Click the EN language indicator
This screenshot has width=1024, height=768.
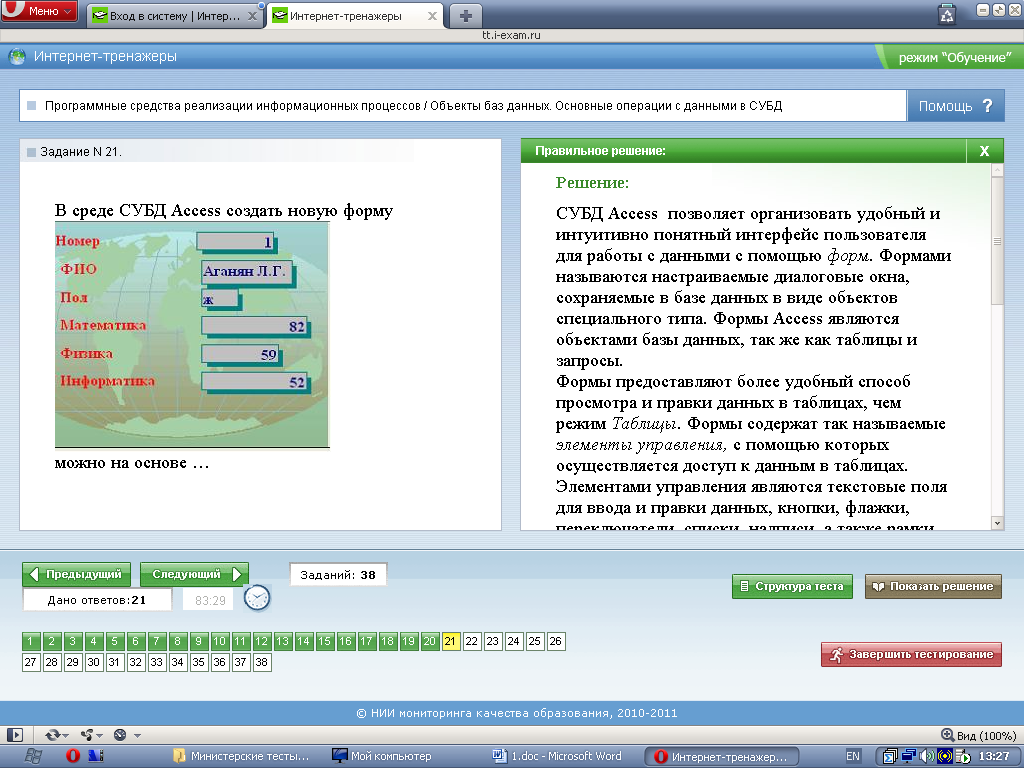tap(852, 756)
